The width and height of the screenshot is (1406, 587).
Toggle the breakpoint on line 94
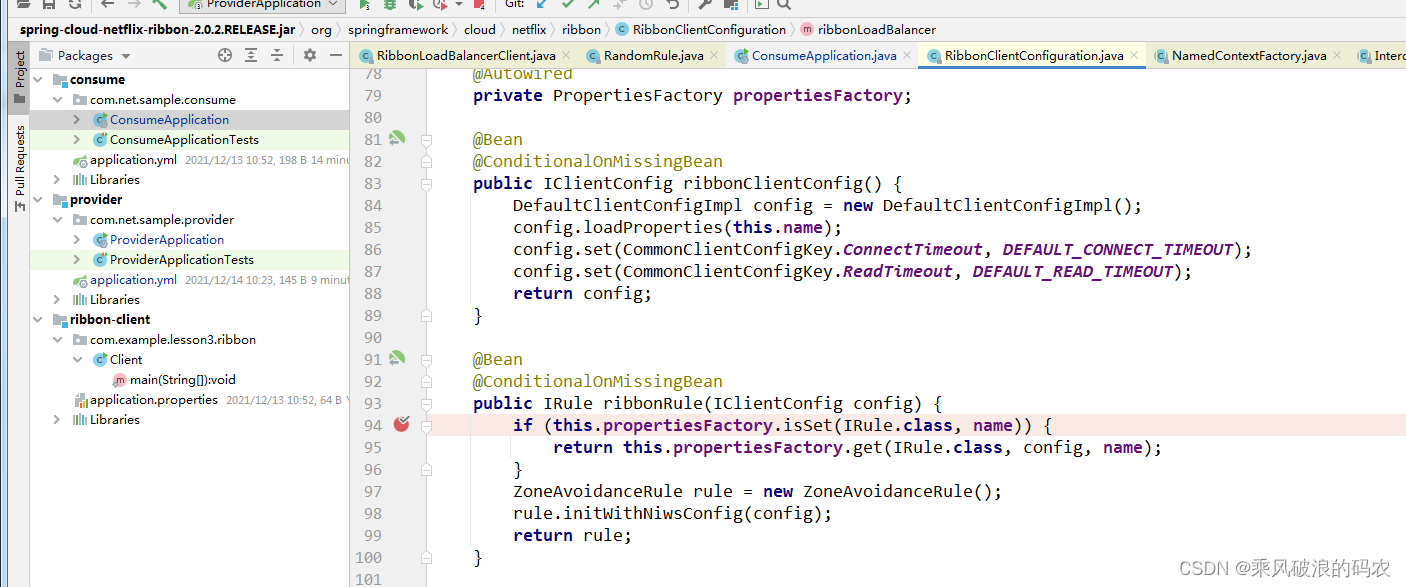point(402,424)
